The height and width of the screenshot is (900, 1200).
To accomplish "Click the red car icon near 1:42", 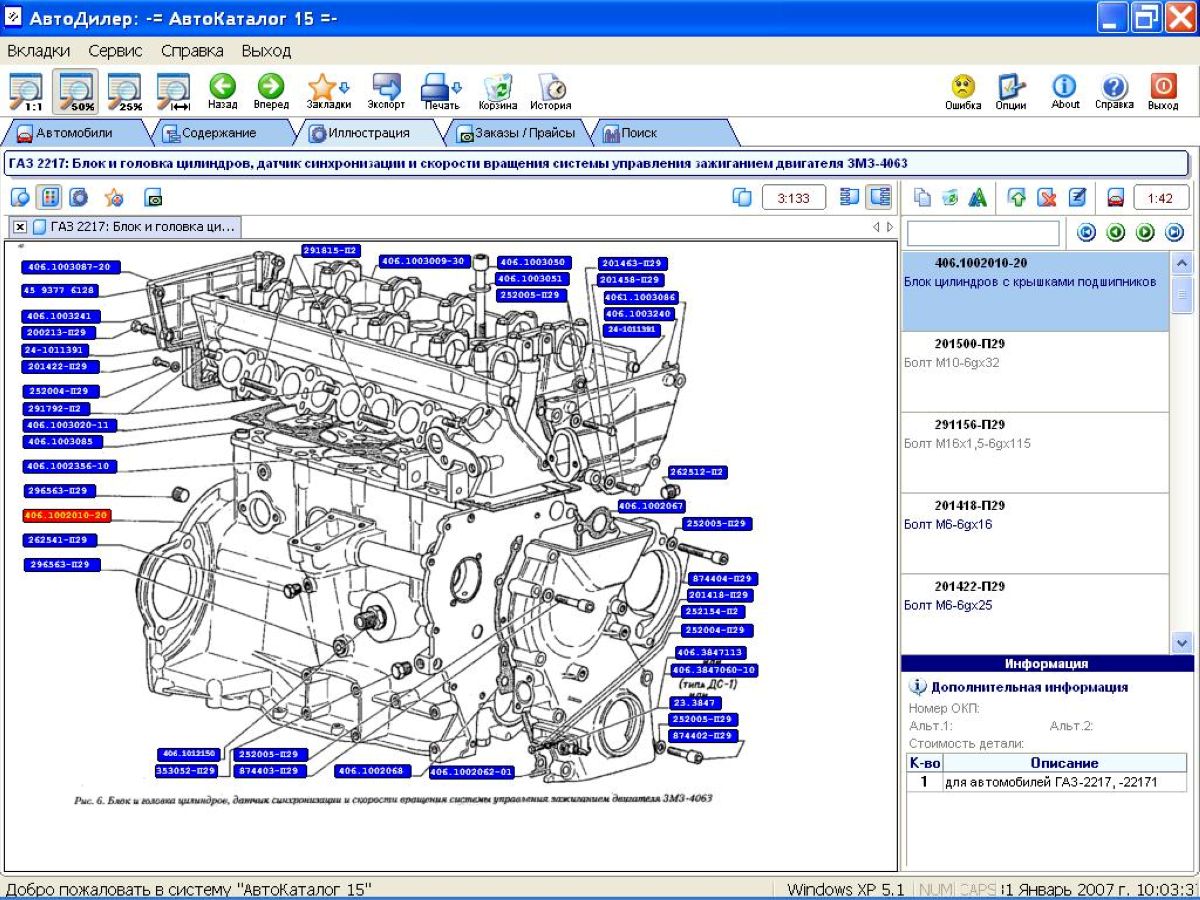I will (x=1116, y=197).
